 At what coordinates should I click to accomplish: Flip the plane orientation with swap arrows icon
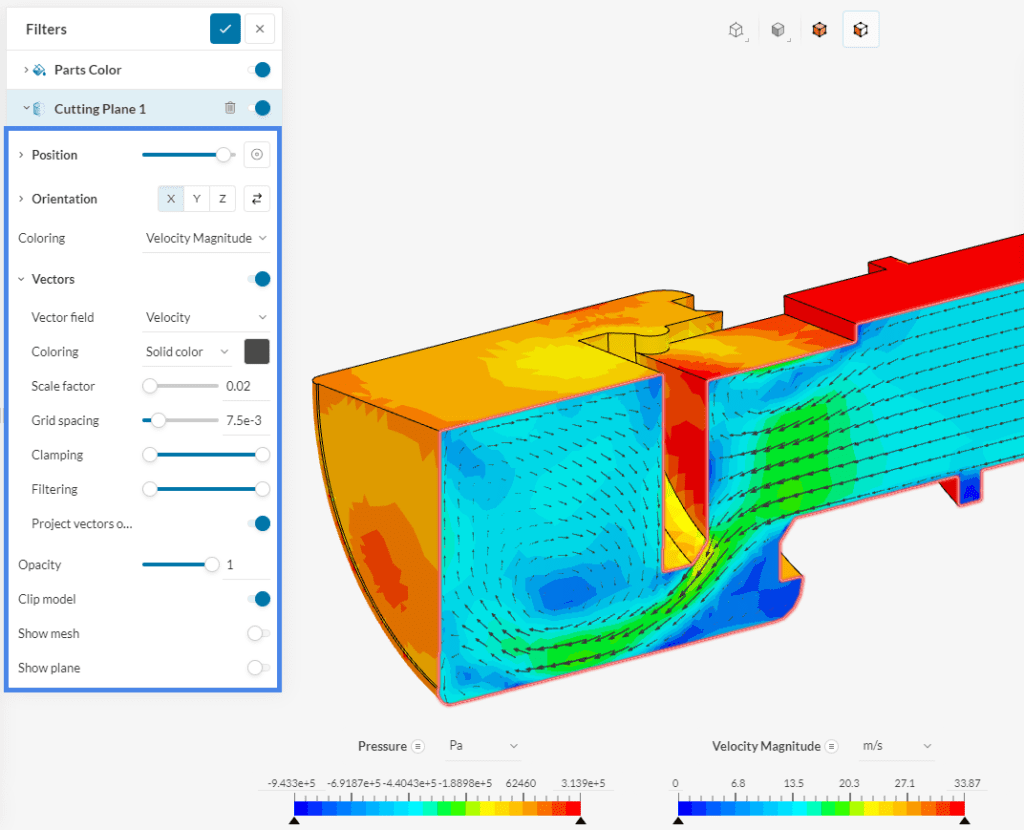[257, 198]
